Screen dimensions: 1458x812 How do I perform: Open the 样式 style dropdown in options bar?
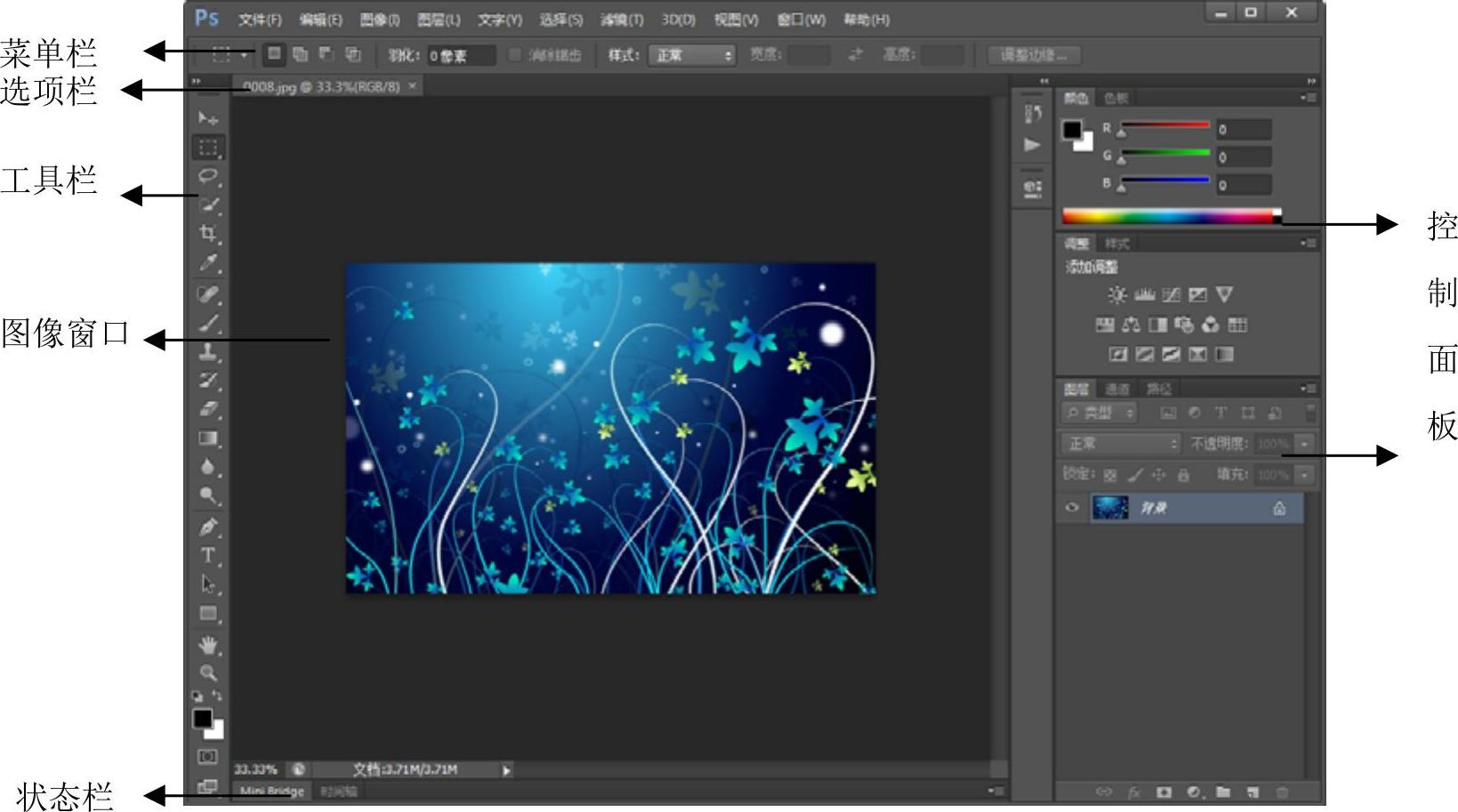[692, 55]
